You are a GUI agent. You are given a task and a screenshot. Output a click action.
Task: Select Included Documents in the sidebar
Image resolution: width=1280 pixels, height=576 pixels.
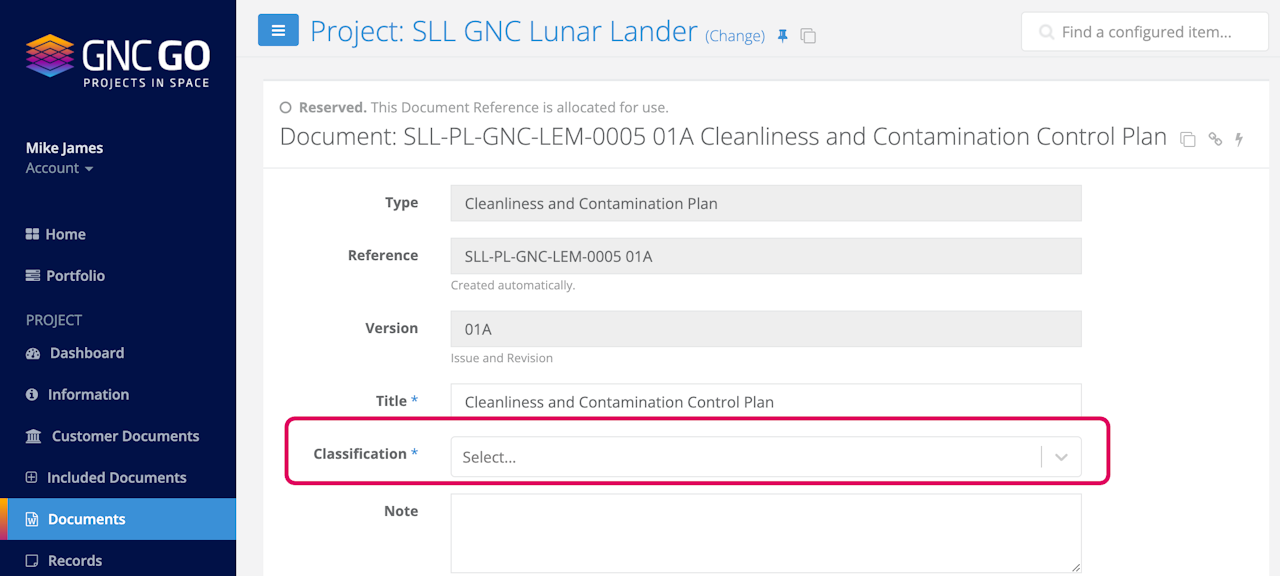coord(116,478)
